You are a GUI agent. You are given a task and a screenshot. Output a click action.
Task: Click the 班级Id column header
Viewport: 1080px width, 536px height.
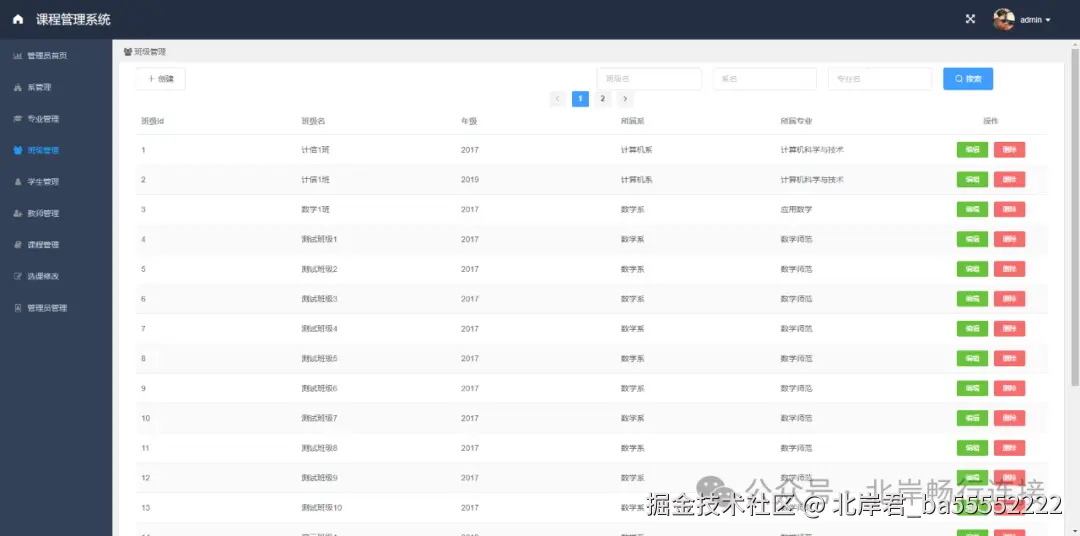(152, 121)
